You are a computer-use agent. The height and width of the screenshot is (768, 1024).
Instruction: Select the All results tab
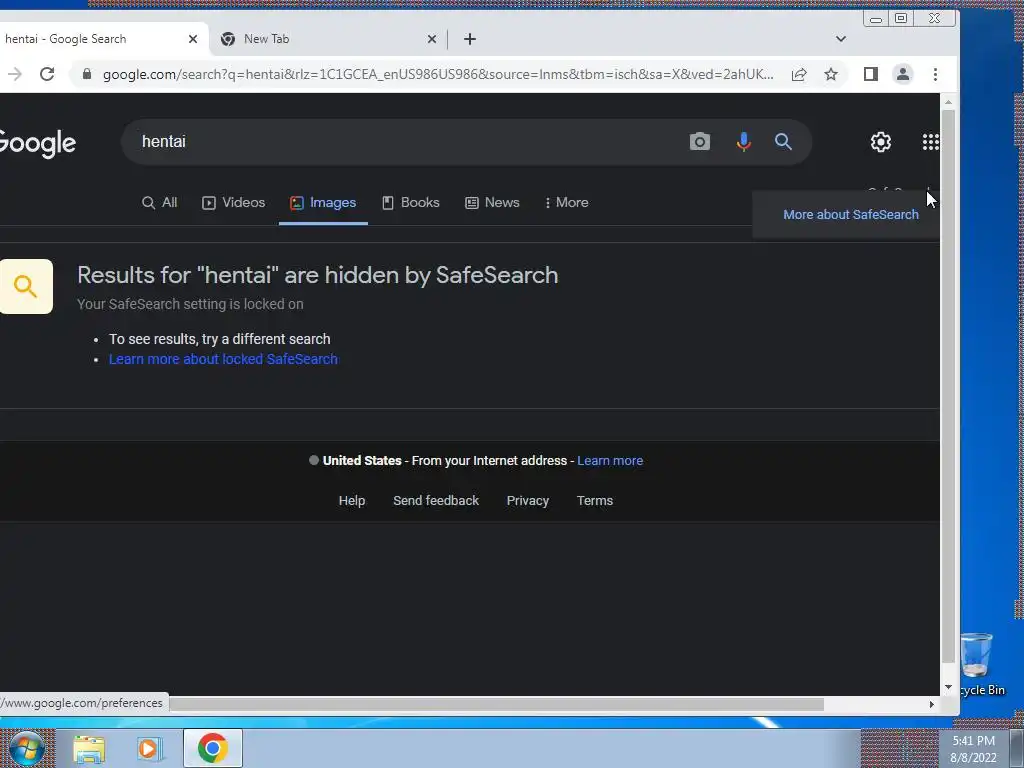click(x=159, y=202)
